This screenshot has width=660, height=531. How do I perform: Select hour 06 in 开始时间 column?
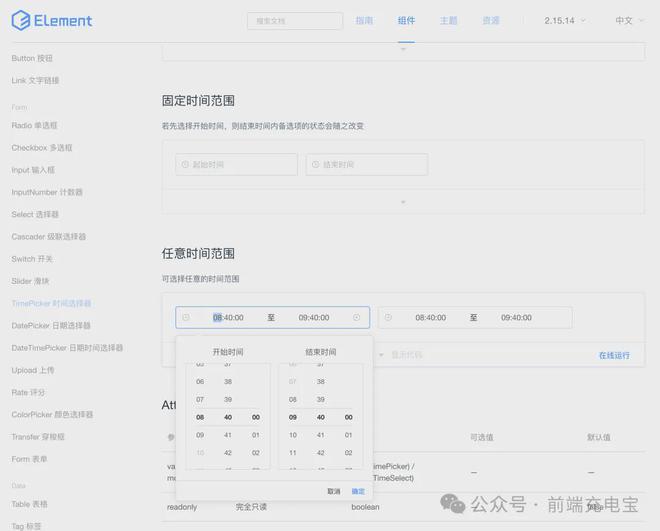click(x=200, y=382)
